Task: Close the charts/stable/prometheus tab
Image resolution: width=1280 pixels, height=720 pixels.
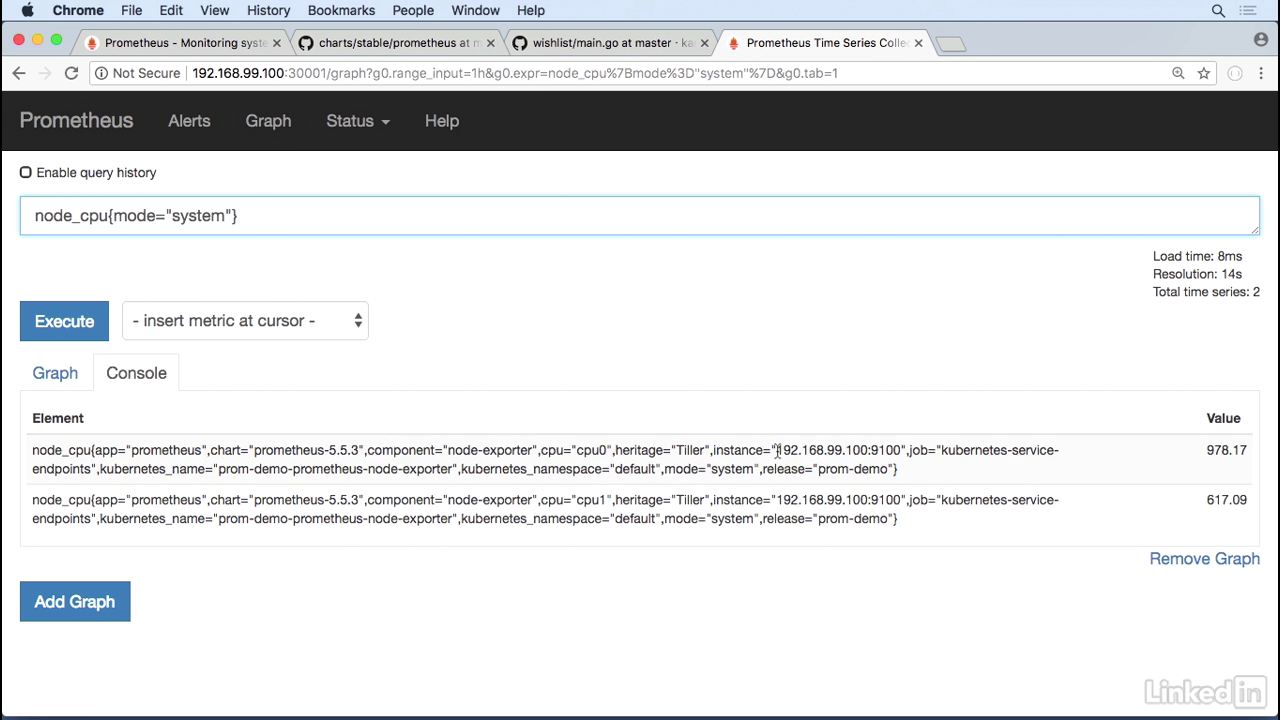Action: coord(490,43)
